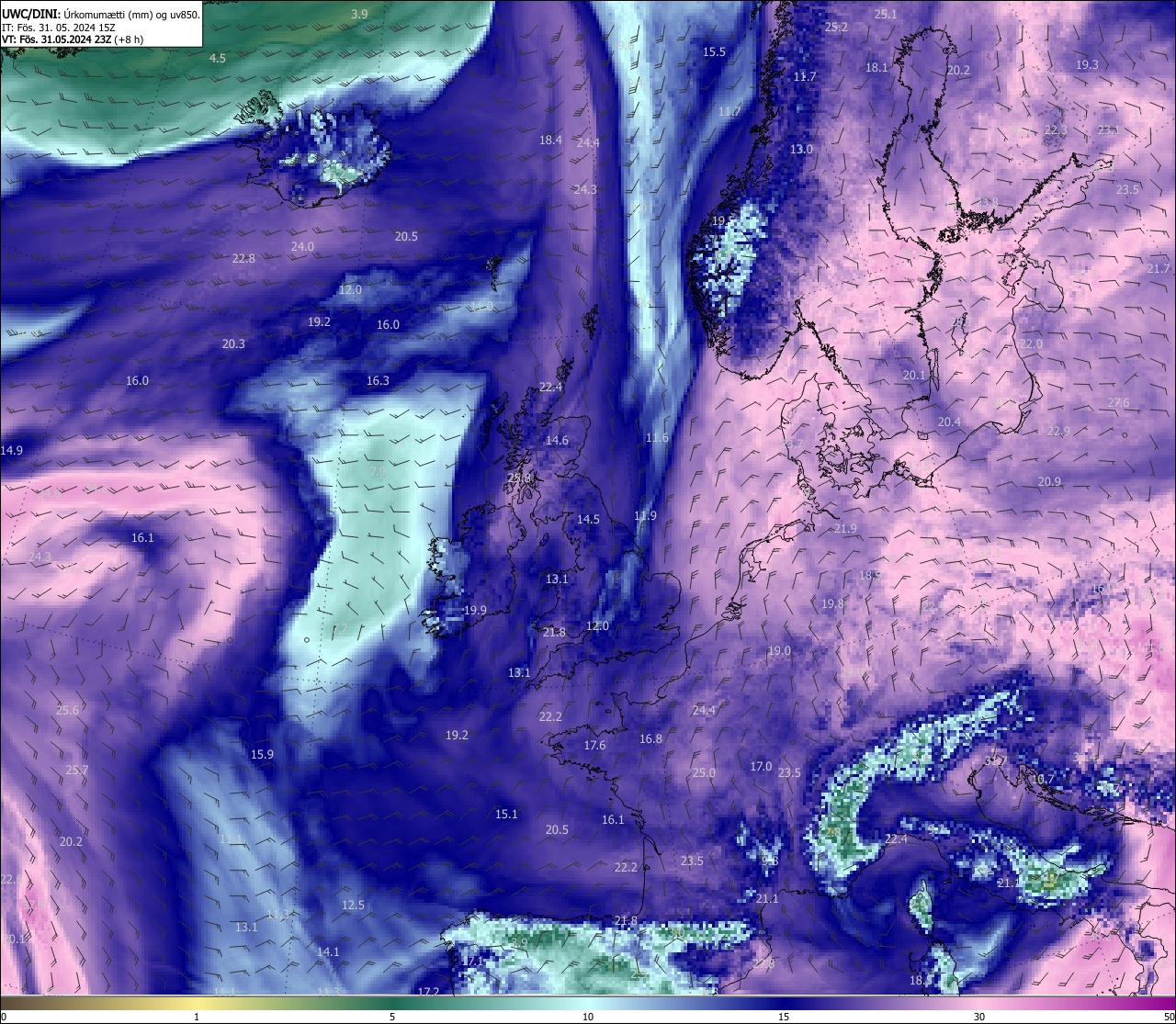Viewport: 1176px width, 1024px height.
Task: Click the 'VT: Fös. 31.05.2024 23Z (+8 h)' line
Action: point(73,39)
